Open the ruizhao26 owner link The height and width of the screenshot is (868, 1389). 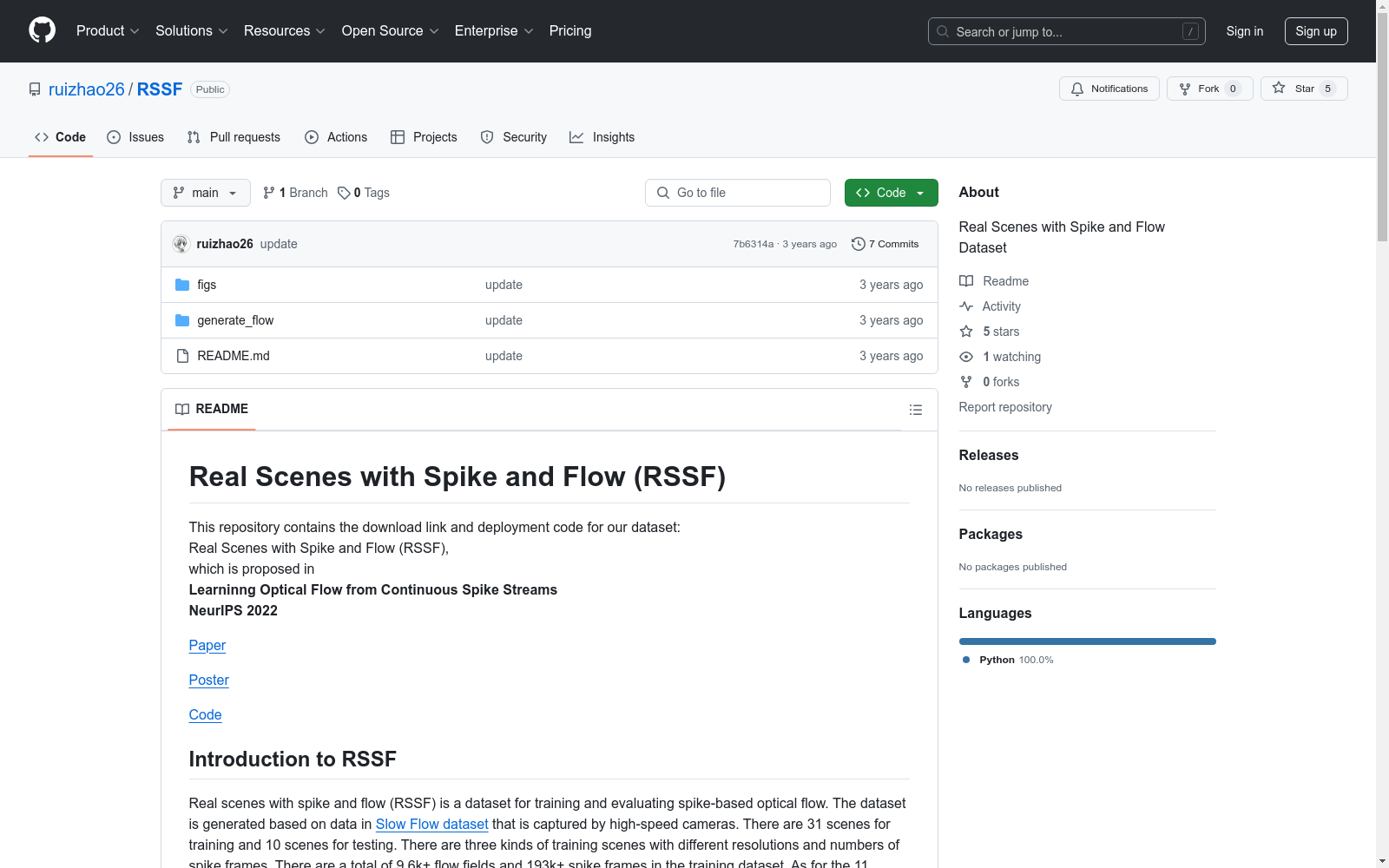tap(87, 89)
